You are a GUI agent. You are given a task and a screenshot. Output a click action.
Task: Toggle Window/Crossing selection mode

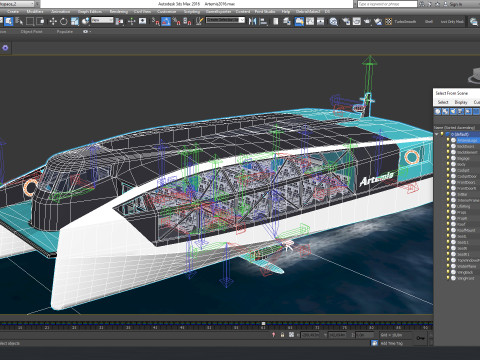point(40,21)
